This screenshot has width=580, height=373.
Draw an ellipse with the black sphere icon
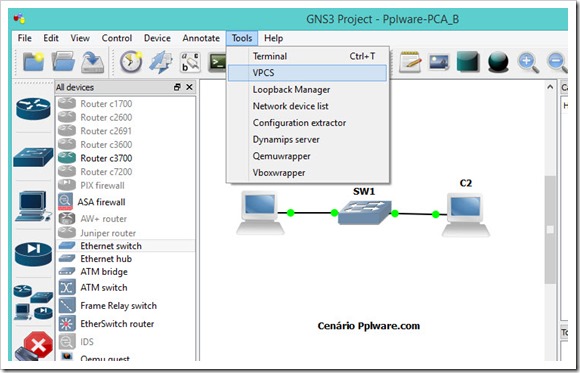point(498,62)
